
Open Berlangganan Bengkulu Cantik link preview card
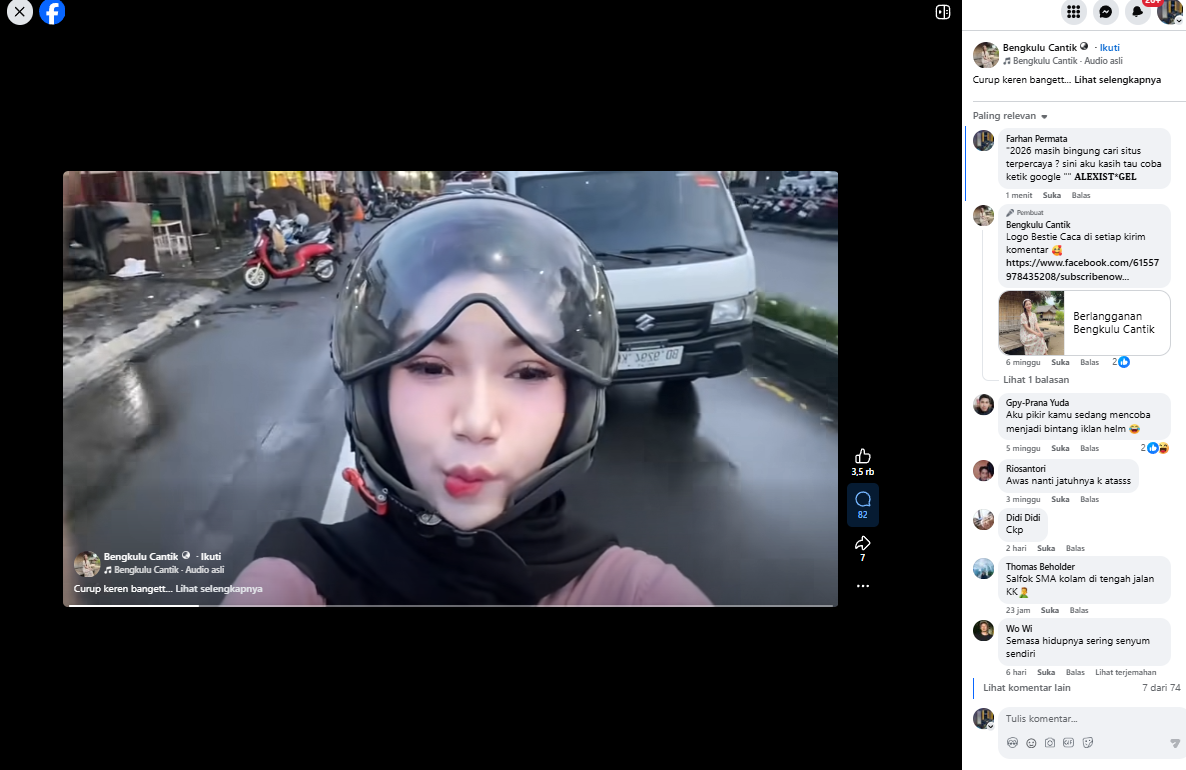[x=1084, y=323]
